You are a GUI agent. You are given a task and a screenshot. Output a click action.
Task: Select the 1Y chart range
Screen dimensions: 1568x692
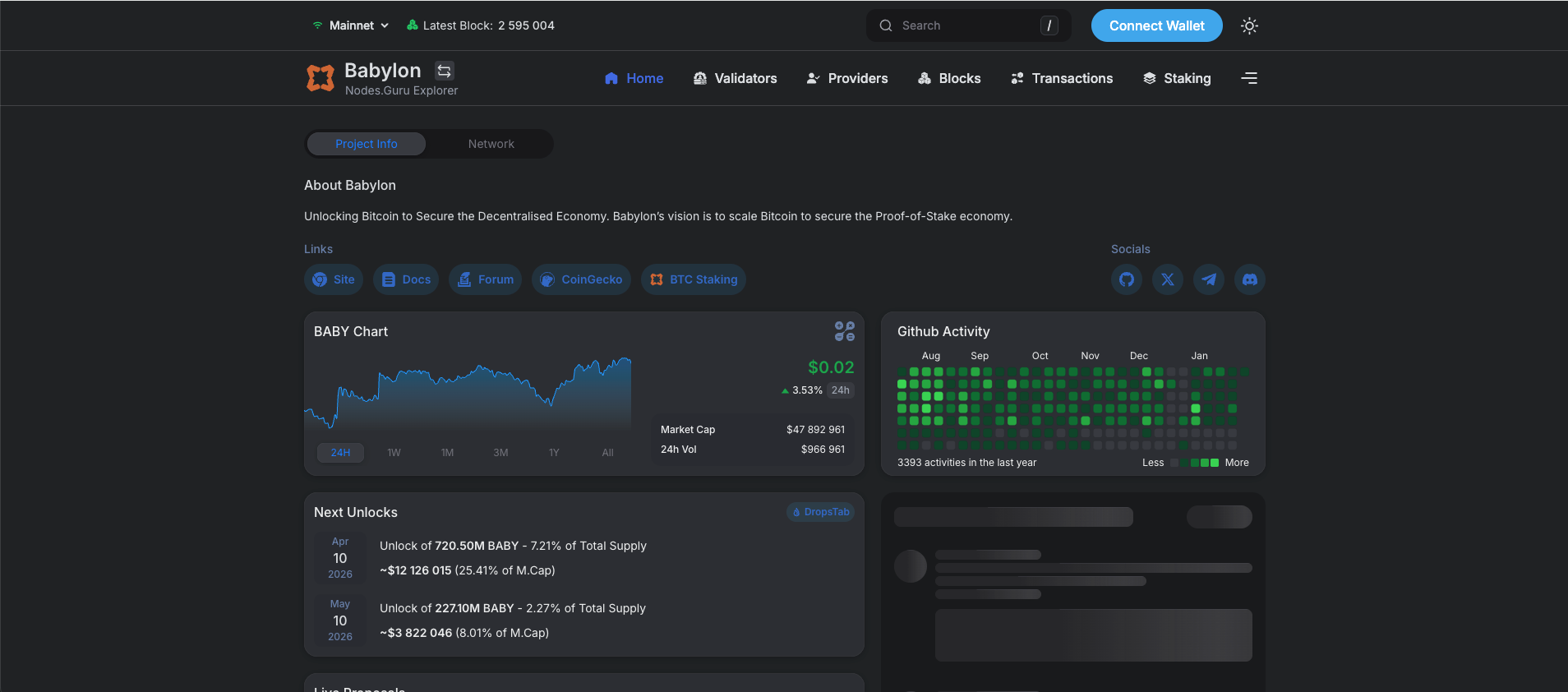554,453
